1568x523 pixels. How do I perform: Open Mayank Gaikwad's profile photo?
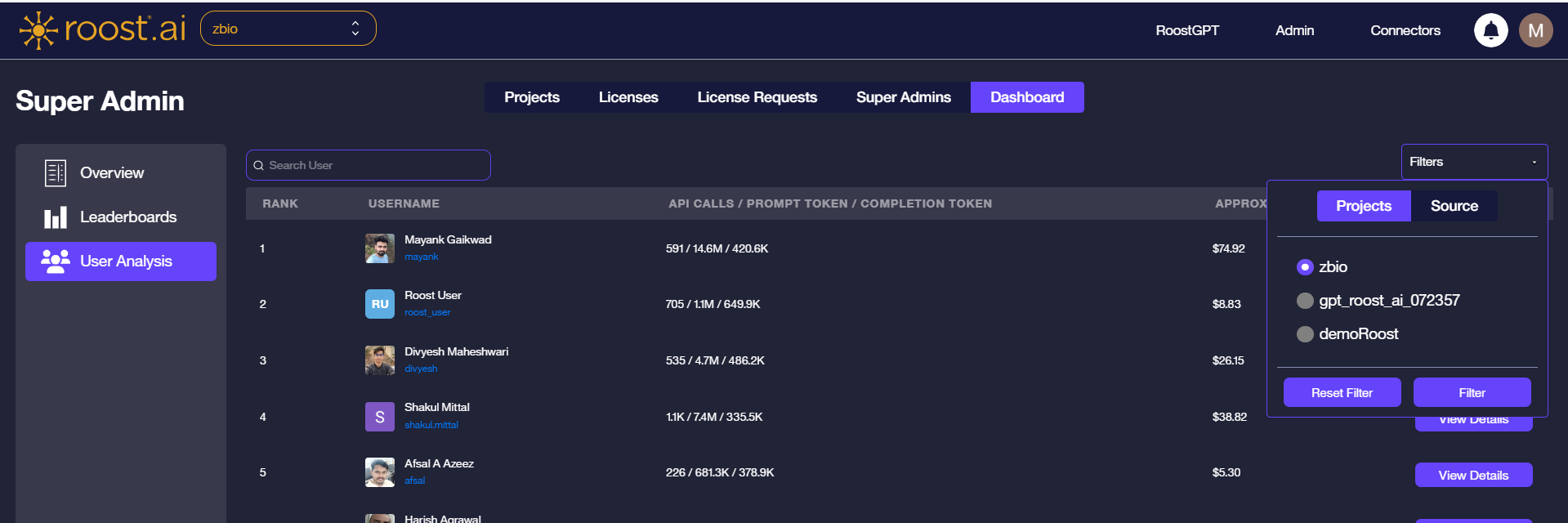(x=380, y=248)
